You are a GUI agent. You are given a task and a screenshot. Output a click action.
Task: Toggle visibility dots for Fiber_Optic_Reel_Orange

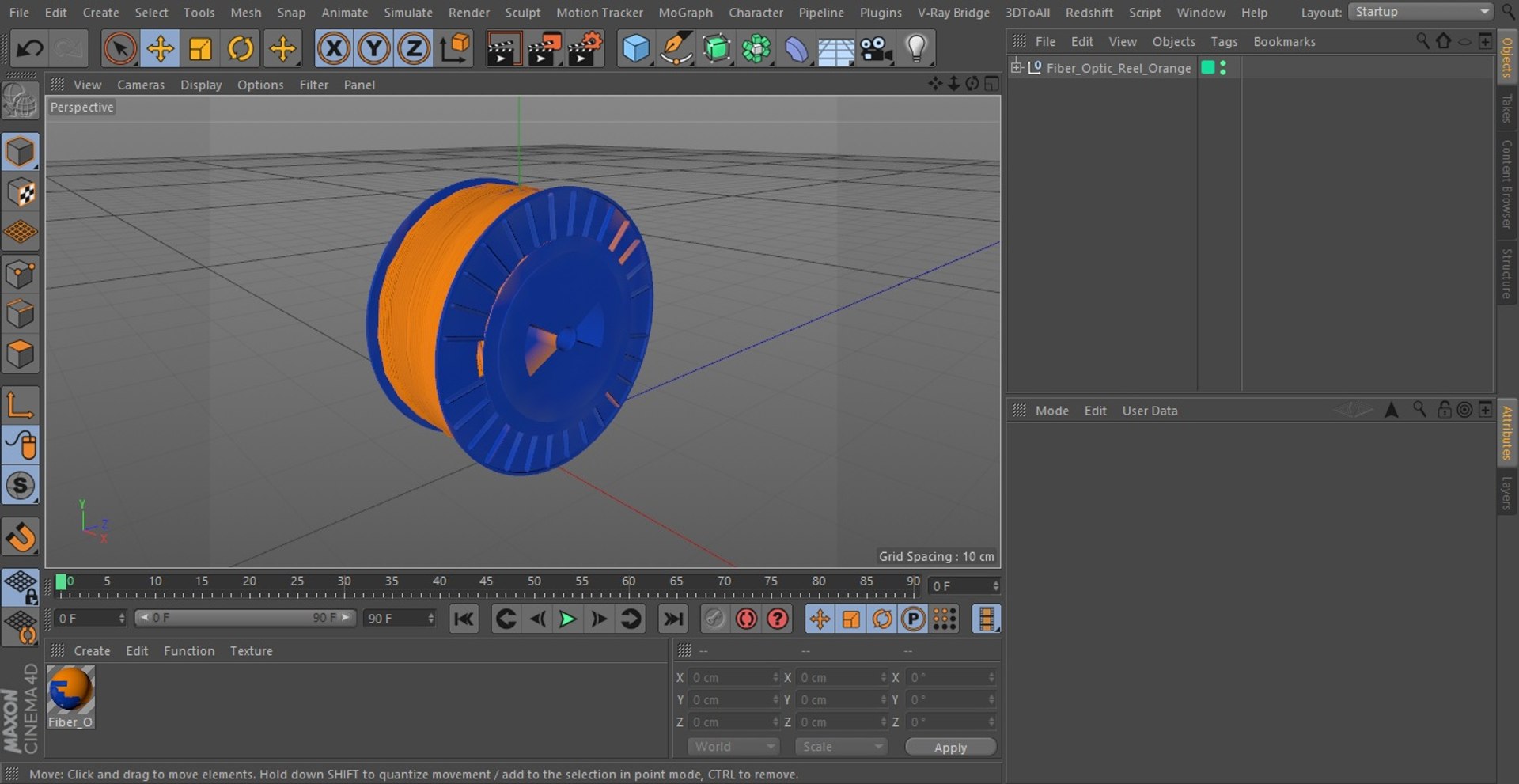(1223, 68)
